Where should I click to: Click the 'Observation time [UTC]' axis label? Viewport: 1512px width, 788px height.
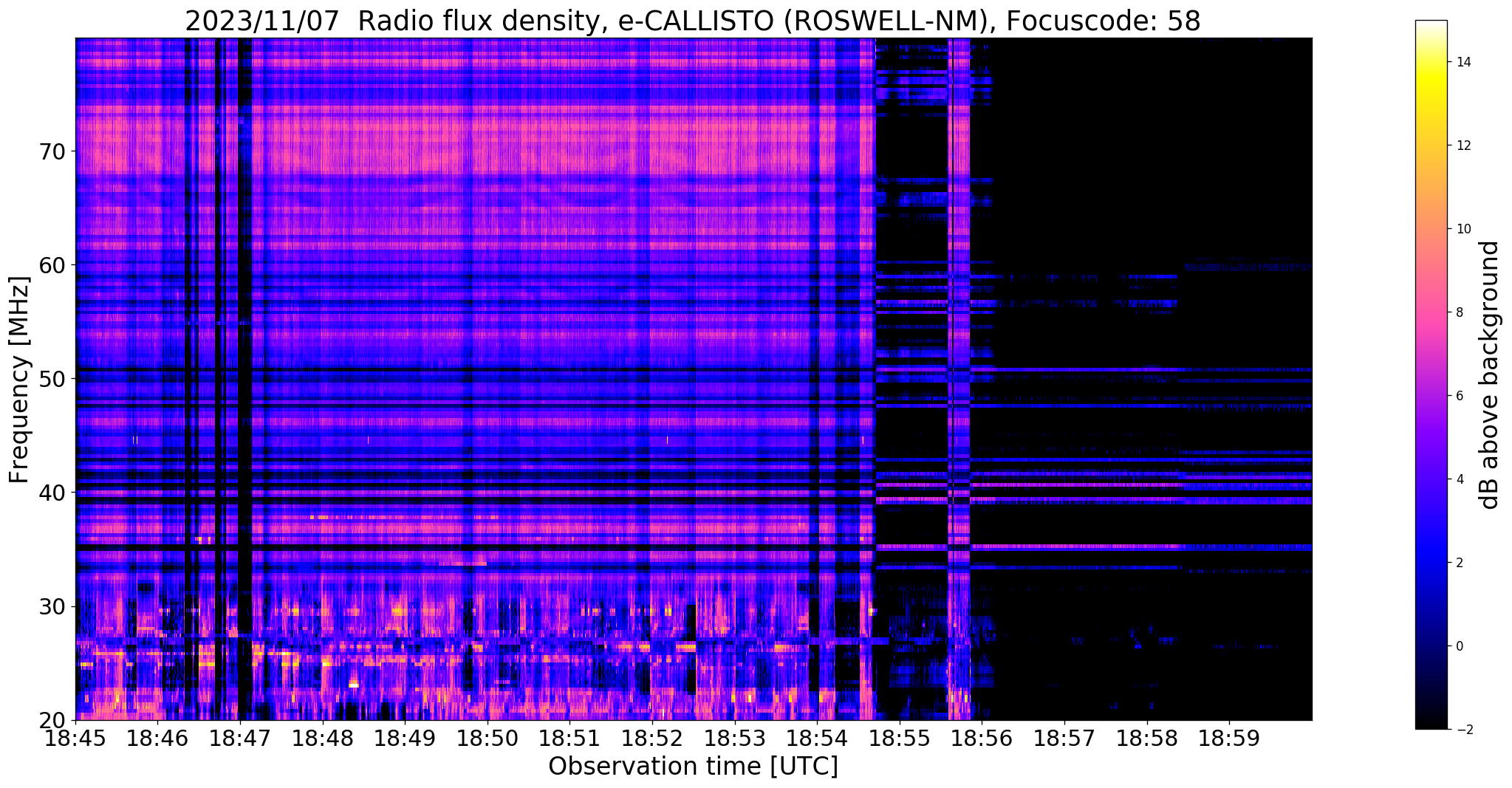(x=693, y=767)
